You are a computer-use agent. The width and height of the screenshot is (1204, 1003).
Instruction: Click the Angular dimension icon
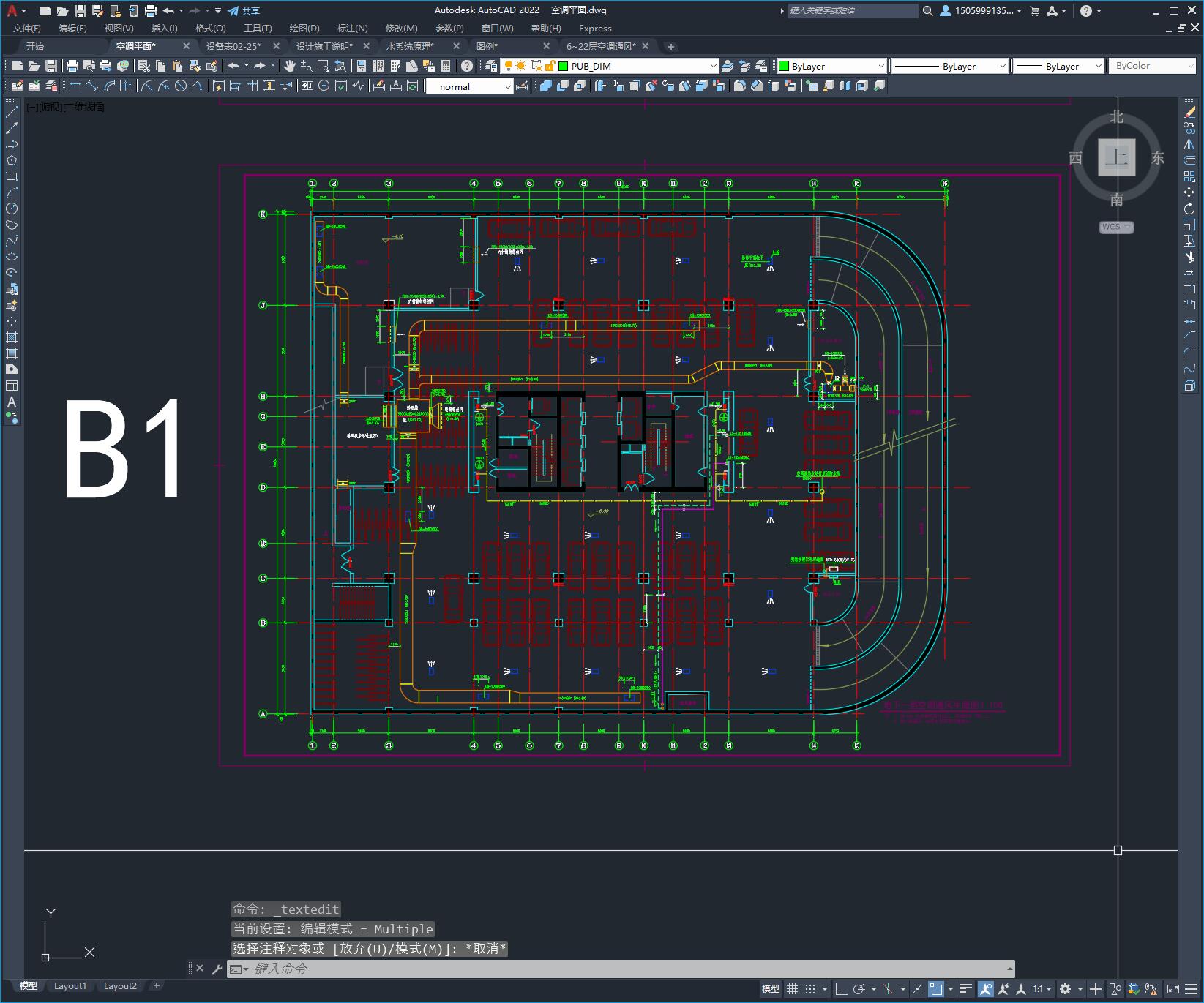(197, 86)
